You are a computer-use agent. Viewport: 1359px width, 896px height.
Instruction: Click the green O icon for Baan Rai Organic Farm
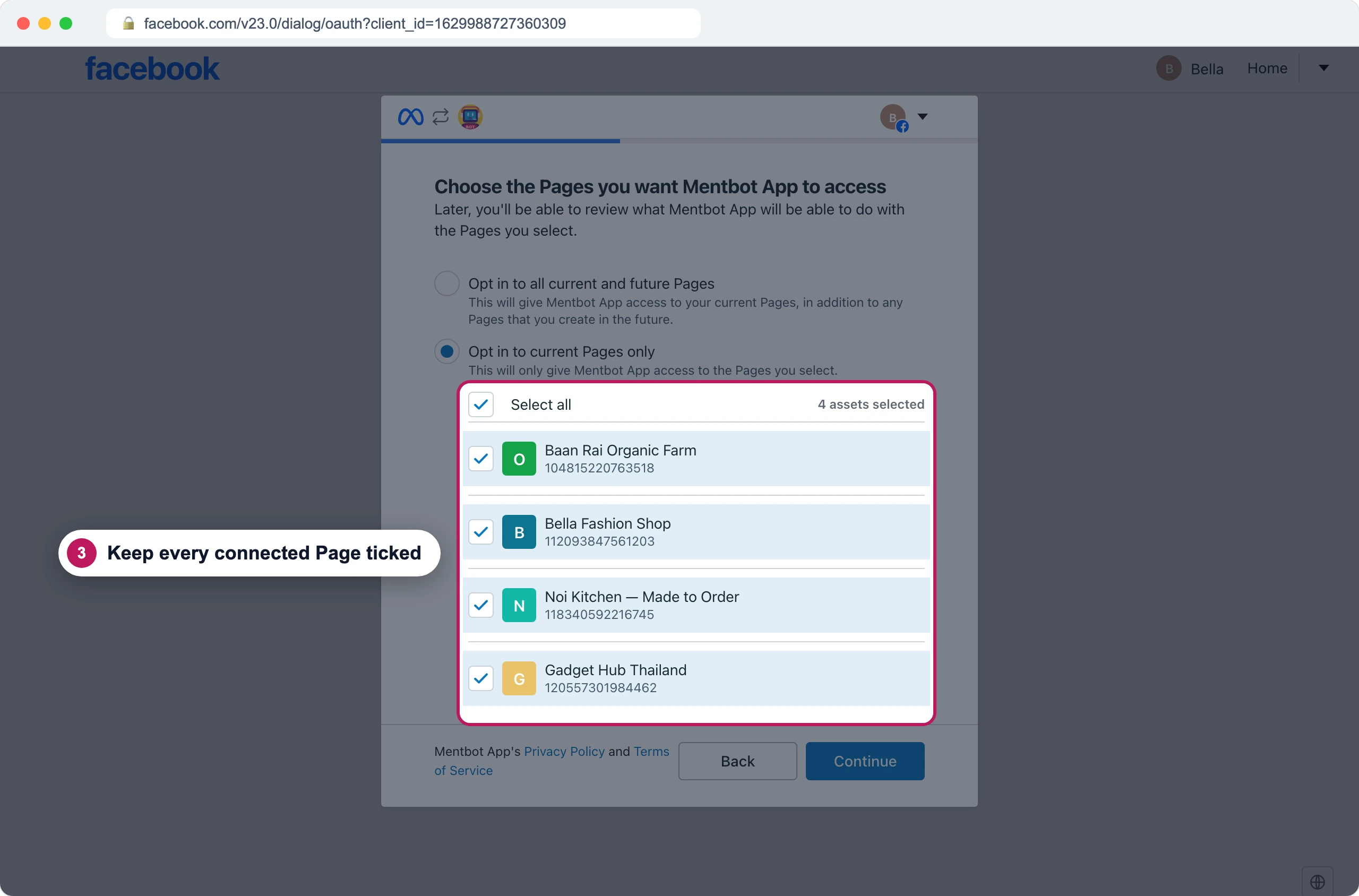coord(519,459)
